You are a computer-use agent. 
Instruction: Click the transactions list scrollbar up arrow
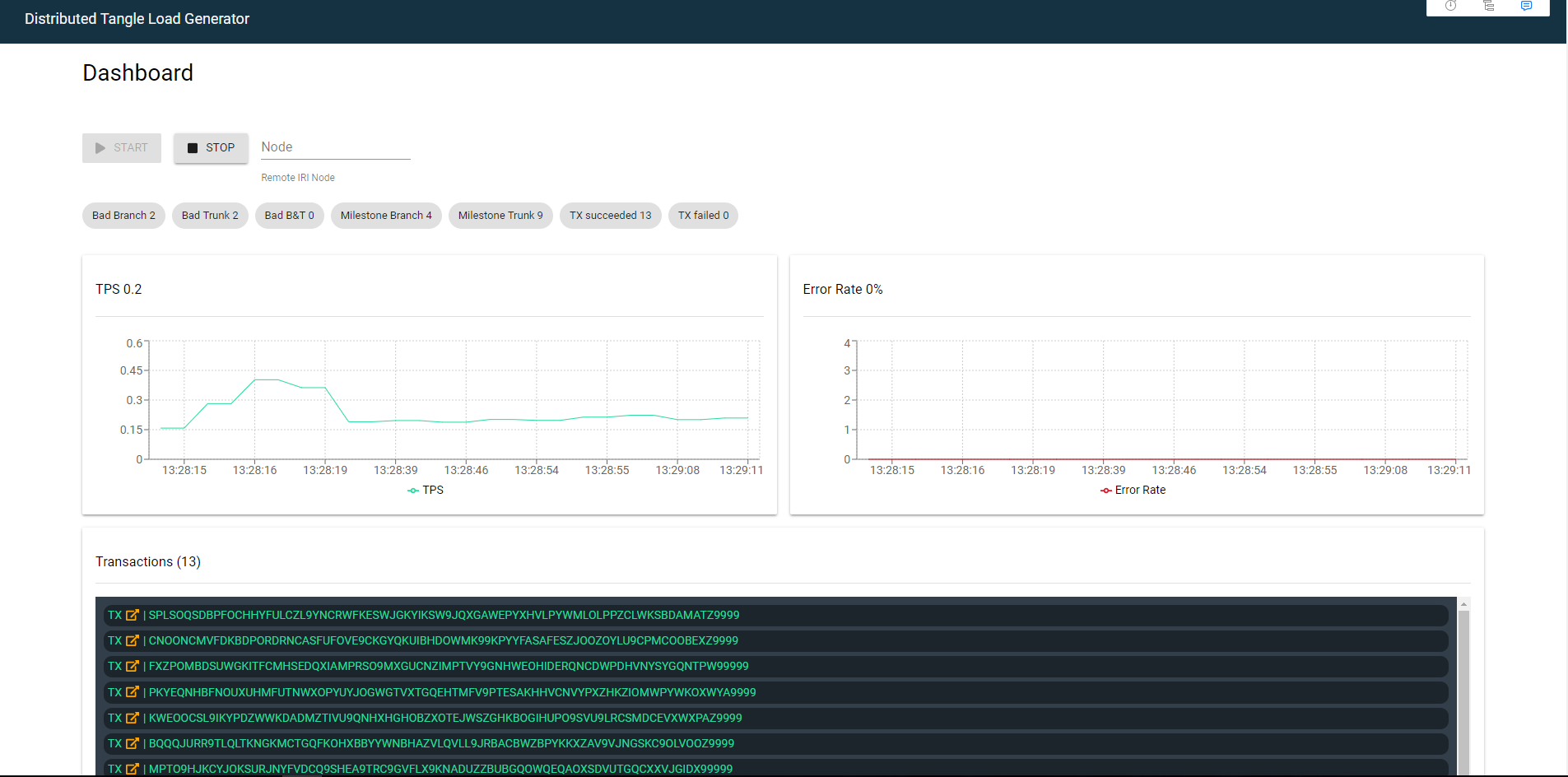point(1463,604)
